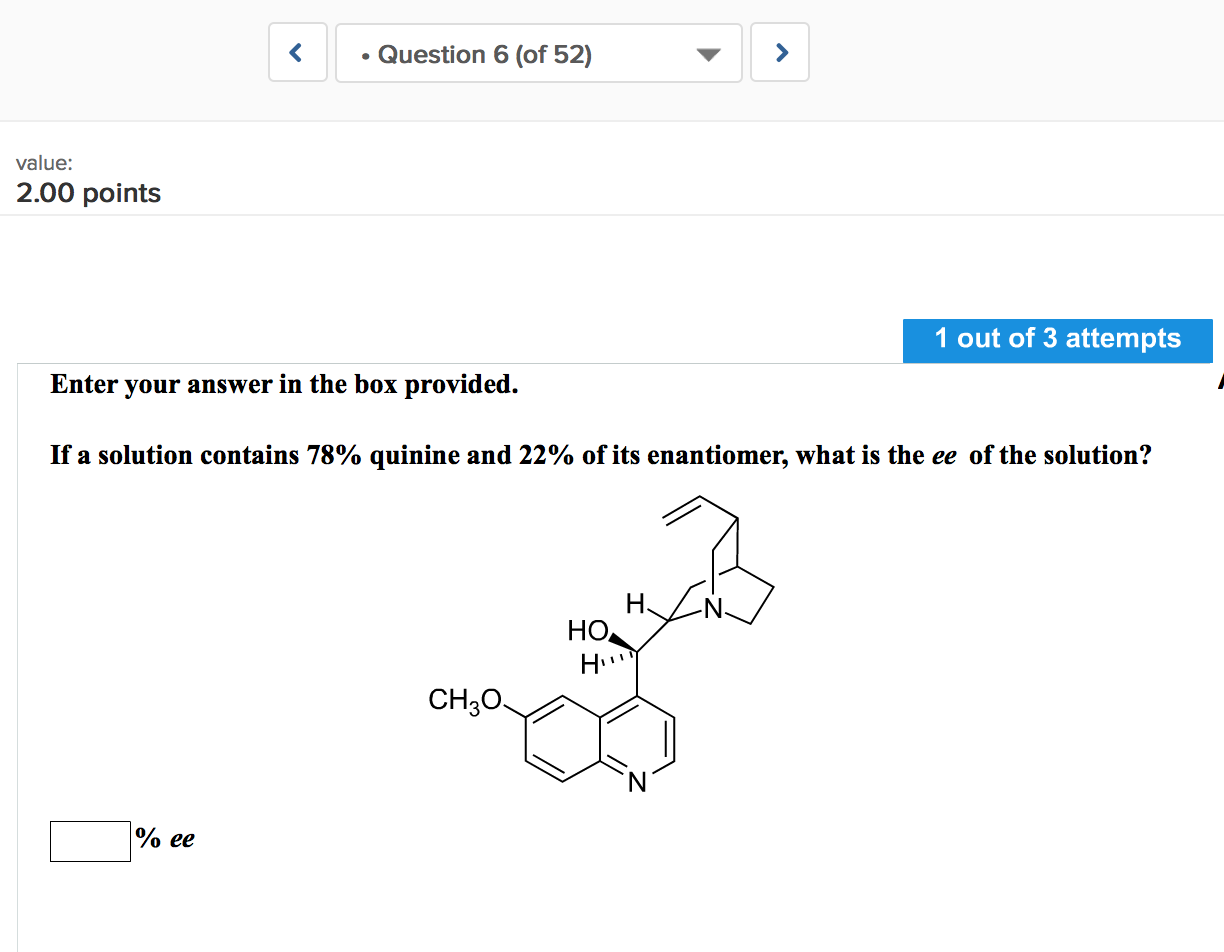Click the Enter your answer instruction text

click(x=283, y=384)
